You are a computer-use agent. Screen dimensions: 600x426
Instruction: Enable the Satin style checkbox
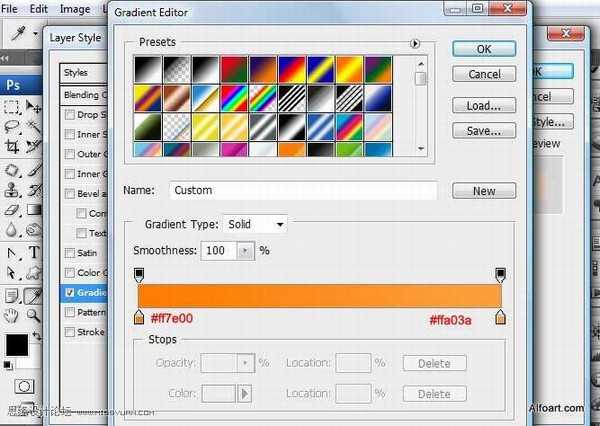tap(70, 253)
